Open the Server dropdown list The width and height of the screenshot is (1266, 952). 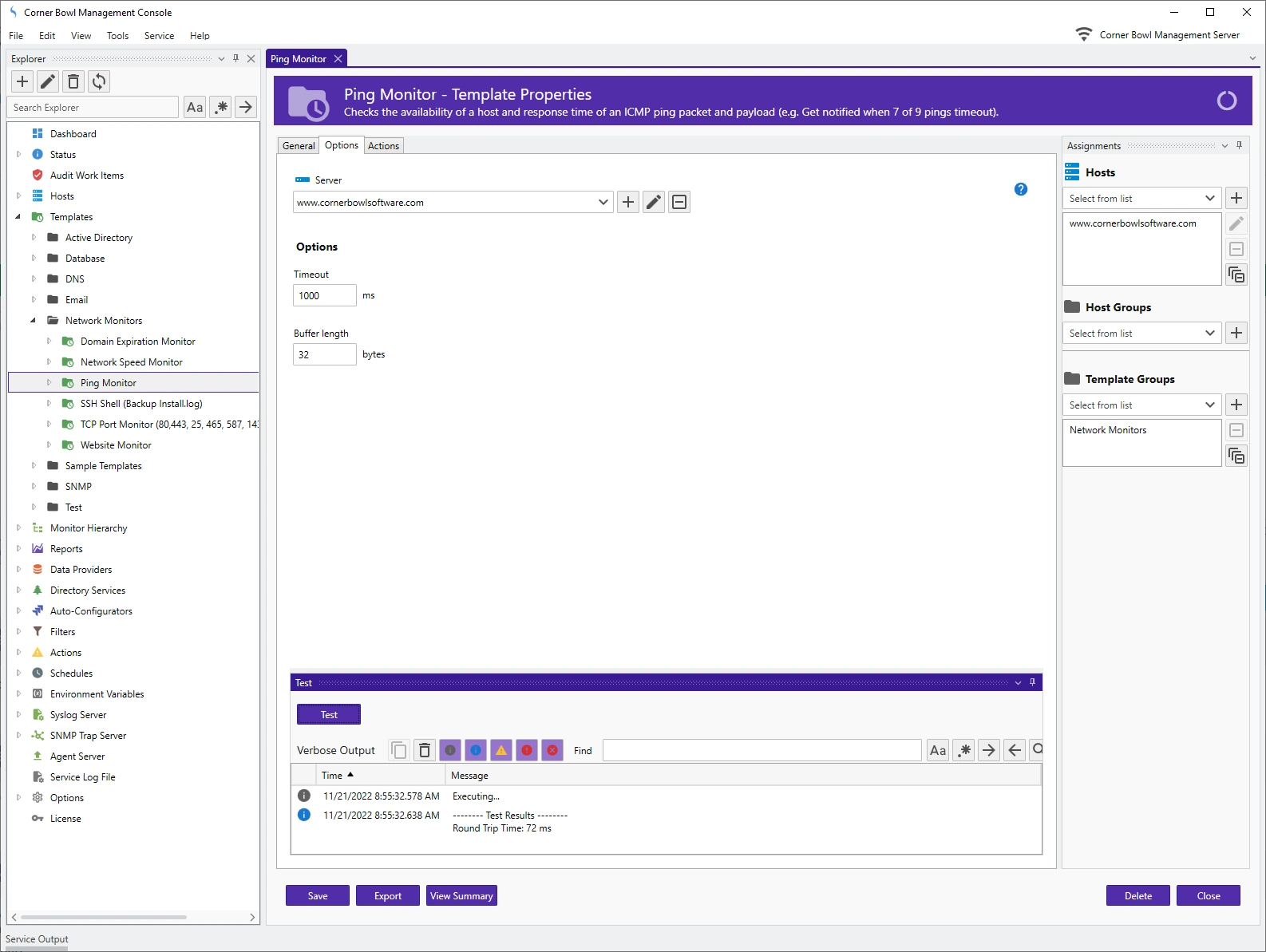603,203
